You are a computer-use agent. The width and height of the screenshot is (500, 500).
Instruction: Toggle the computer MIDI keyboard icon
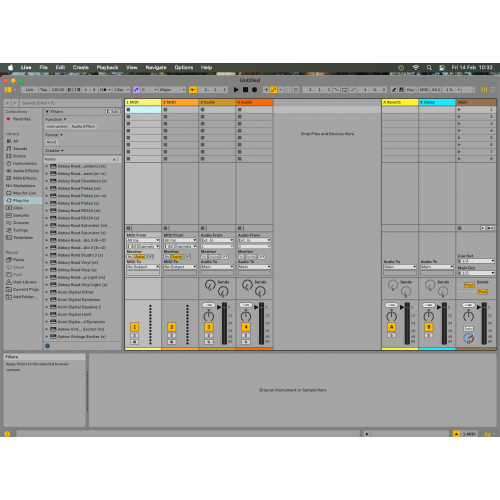click(x=401, y=90)
